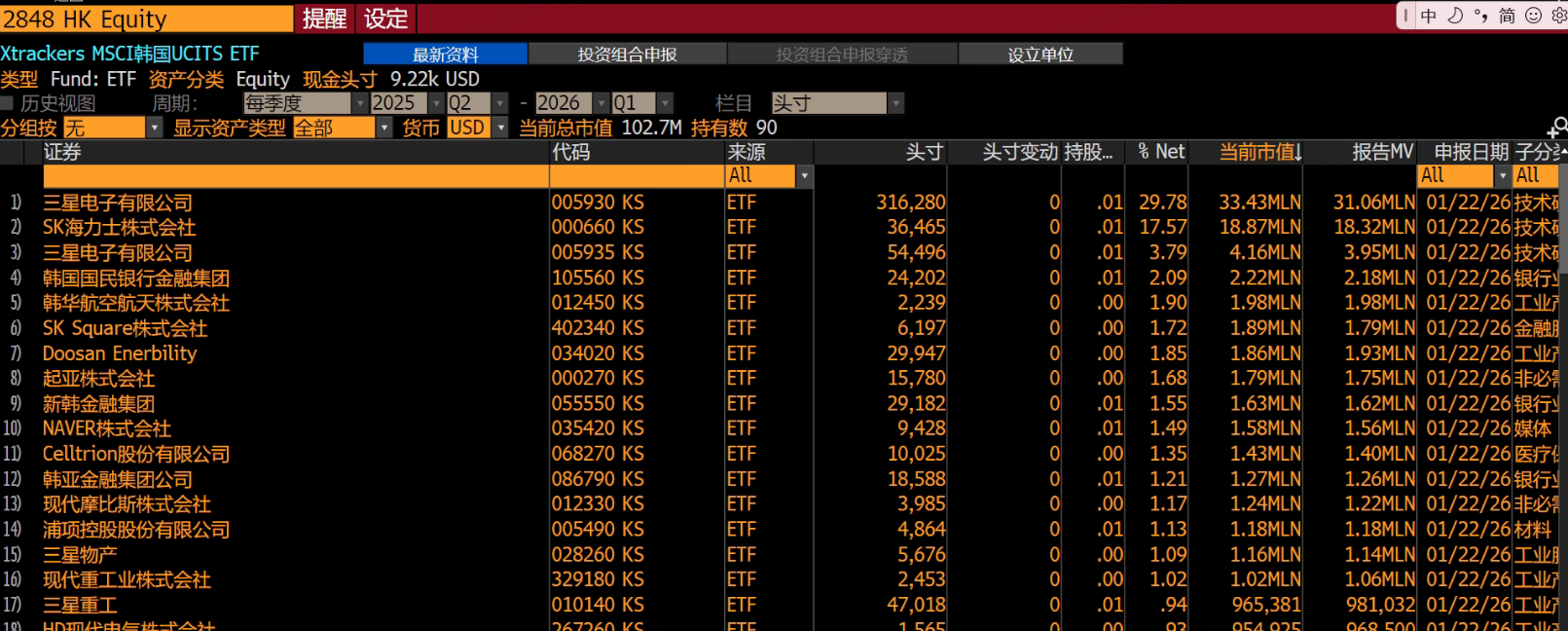1568x631 pixels.
Task: Select the SK海力士株式会社 row
Action: point(779,227)
